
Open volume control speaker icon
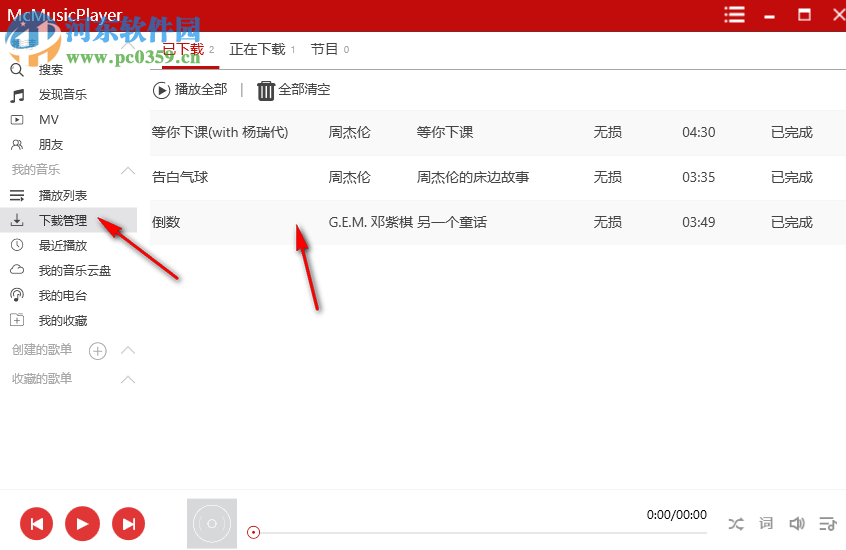click(797, 523)
